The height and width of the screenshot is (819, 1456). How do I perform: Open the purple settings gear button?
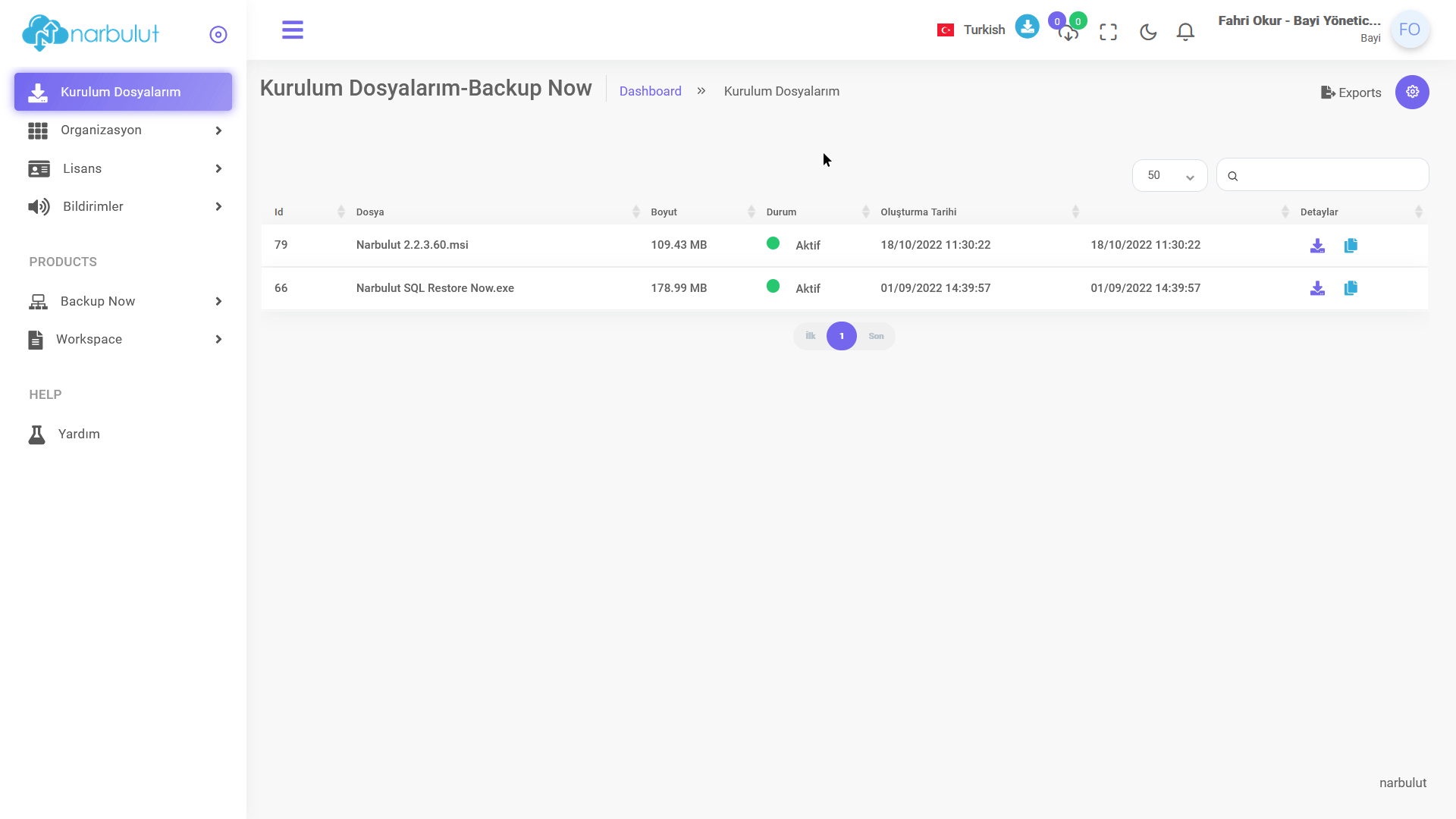coord(1412,92)
